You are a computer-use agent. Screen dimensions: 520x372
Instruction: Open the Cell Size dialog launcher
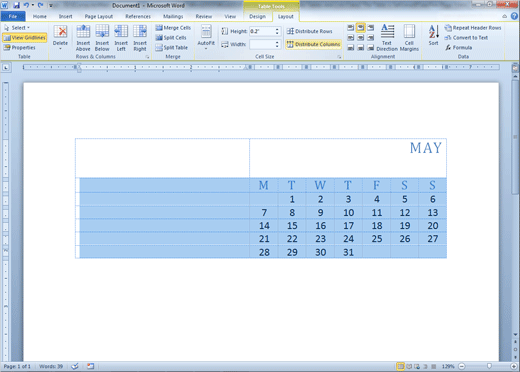pyautogui.click(x=339, y=57)
